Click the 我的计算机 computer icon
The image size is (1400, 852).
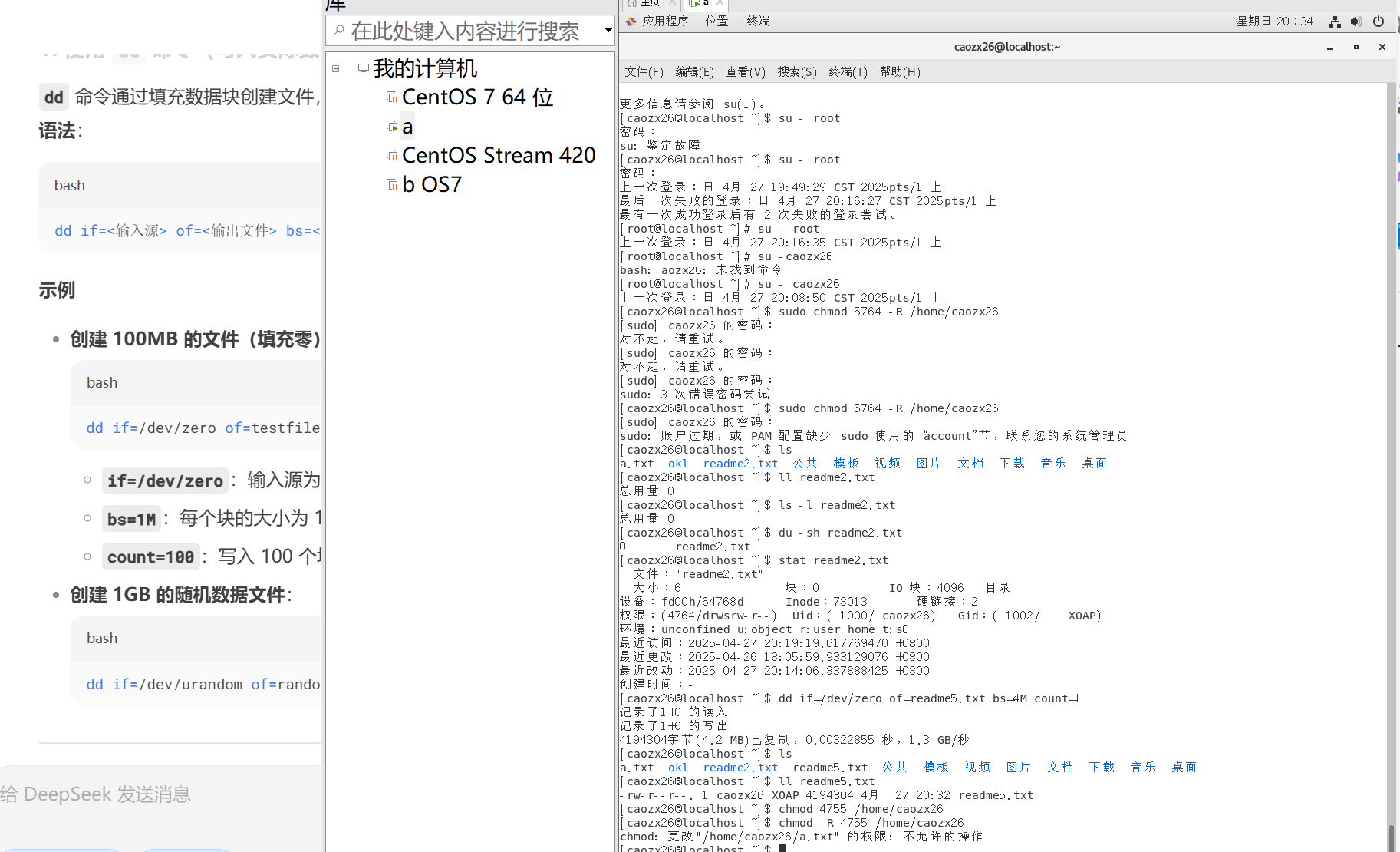364,68
